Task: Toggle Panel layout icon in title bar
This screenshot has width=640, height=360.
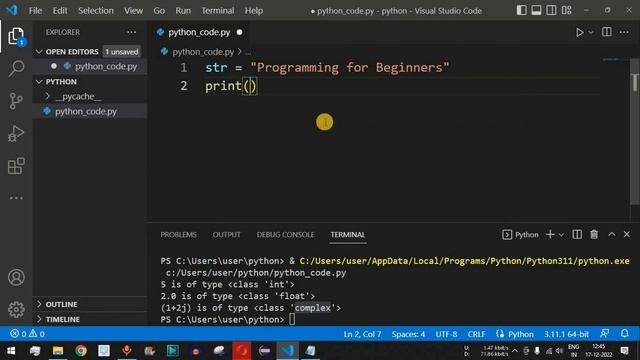Action: (x=536, y=11)
